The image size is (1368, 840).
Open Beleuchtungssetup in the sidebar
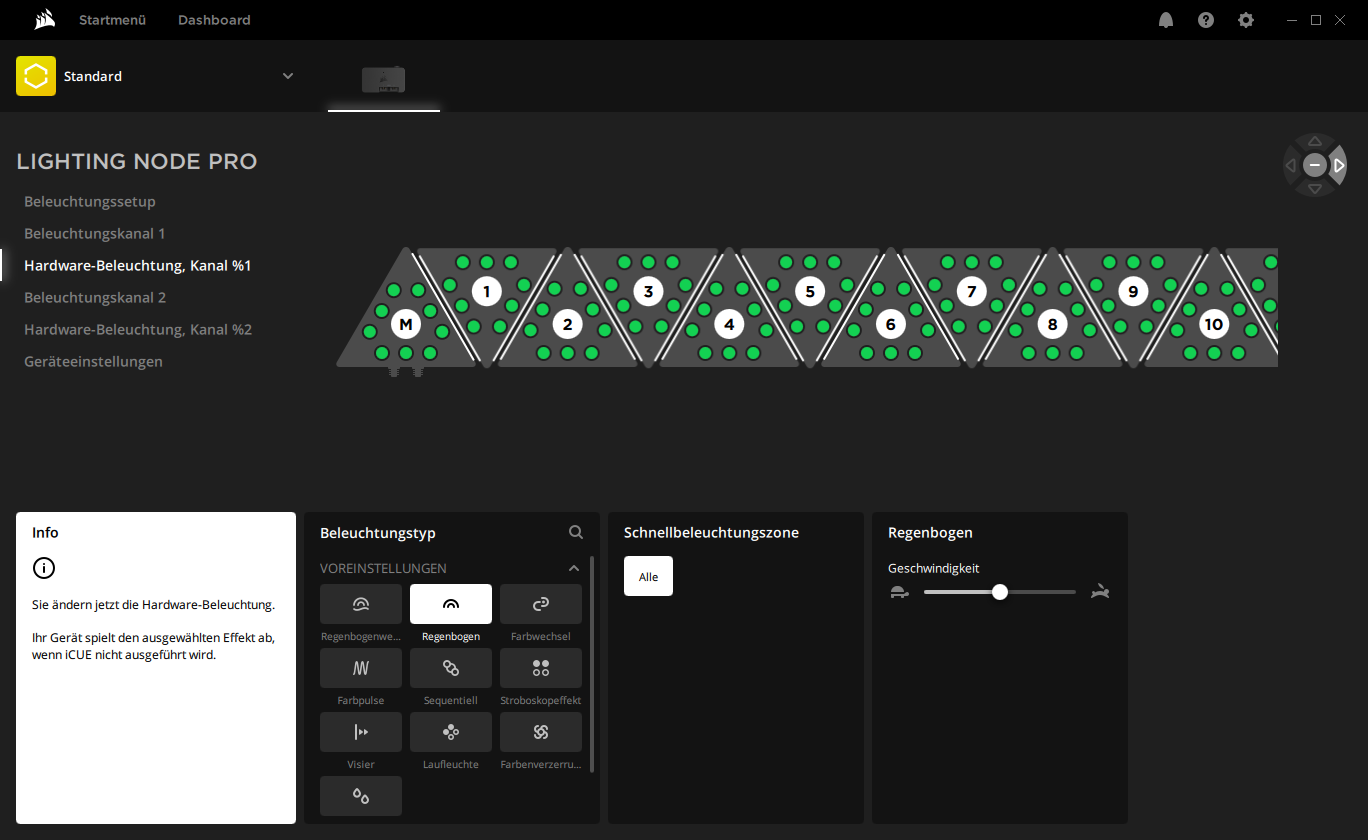(90, 201)
